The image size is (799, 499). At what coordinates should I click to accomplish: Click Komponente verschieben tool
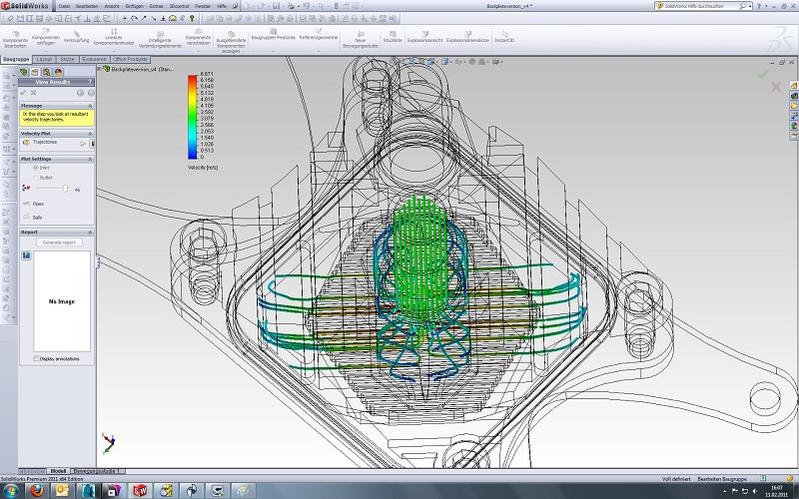tap(198, 37)
